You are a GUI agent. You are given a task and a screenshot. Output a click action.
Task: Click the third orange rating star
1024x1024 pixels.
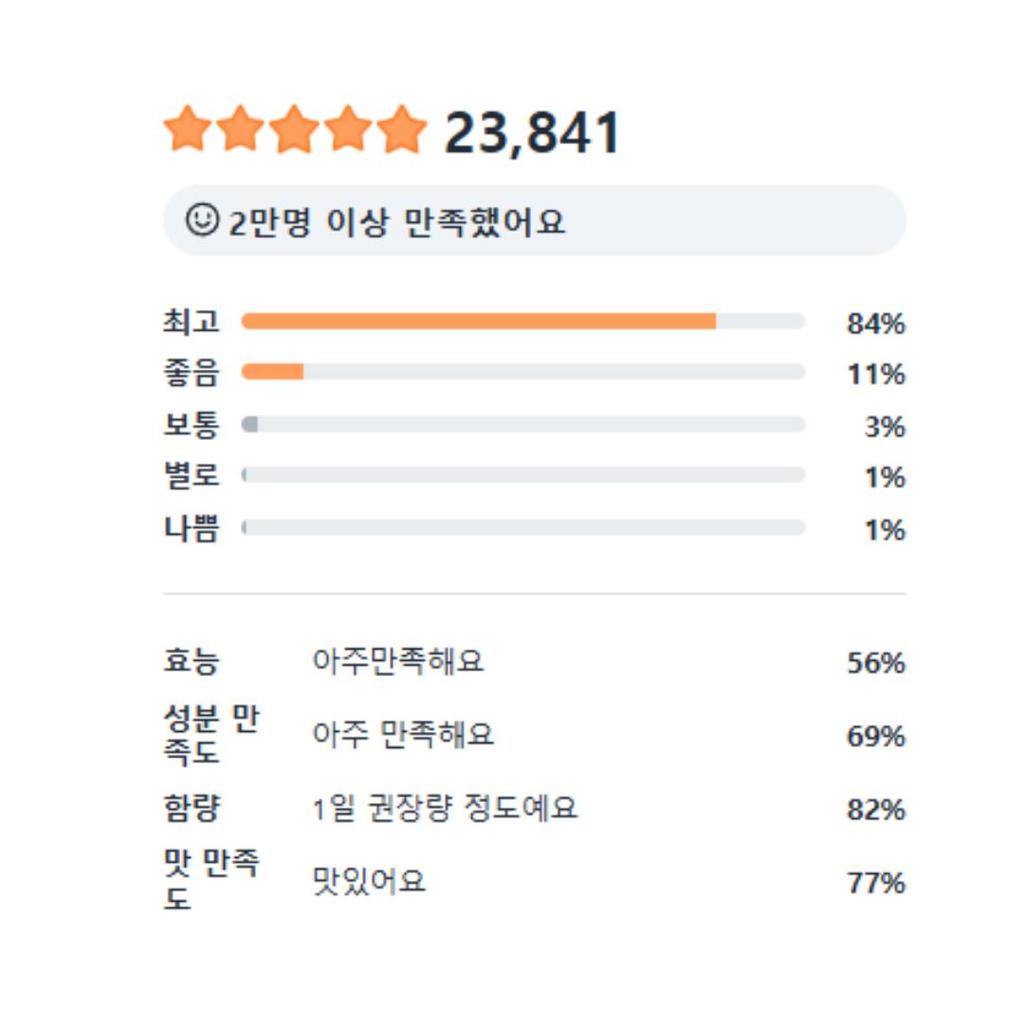[x=295, y=131]
